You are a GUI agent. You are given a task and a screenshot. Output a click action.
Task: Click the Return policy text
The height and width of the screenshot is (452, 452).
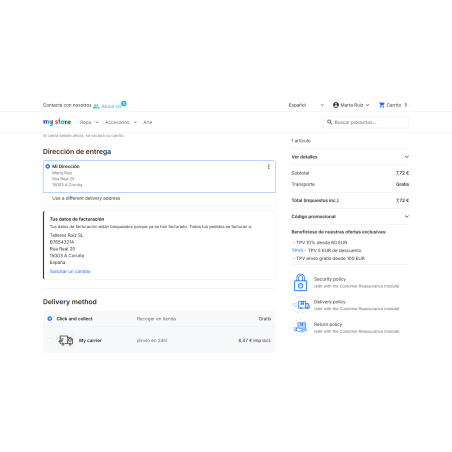pos(328,324)
